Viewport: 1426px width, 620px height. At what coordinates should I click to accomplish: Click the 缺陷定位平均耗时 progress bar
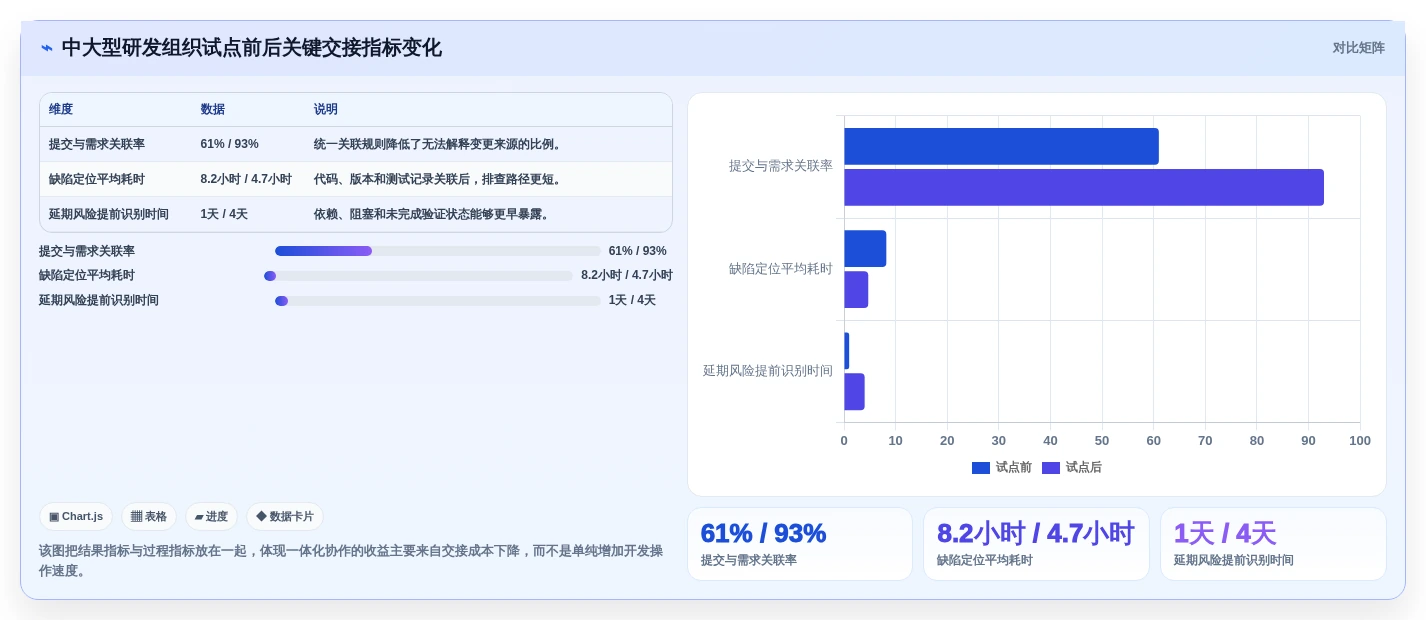coord(419,276)
